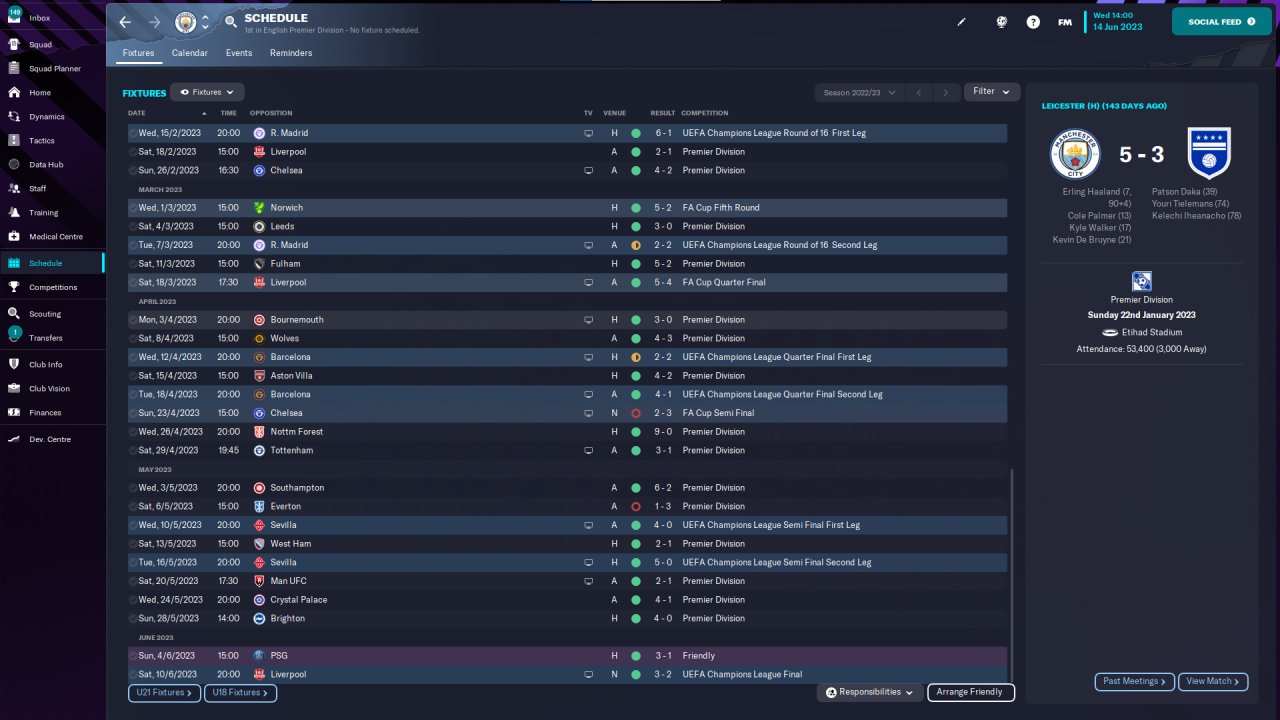Click the Leicester crest in match panel

[x=1209, y=153]
